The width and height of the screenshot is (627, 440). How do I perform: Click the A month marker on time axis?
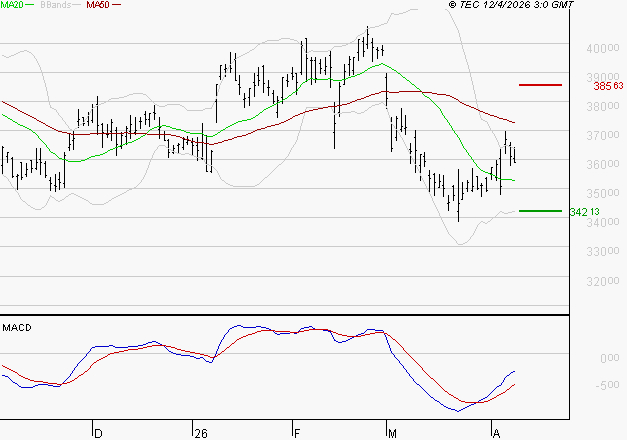click(496, 434)
